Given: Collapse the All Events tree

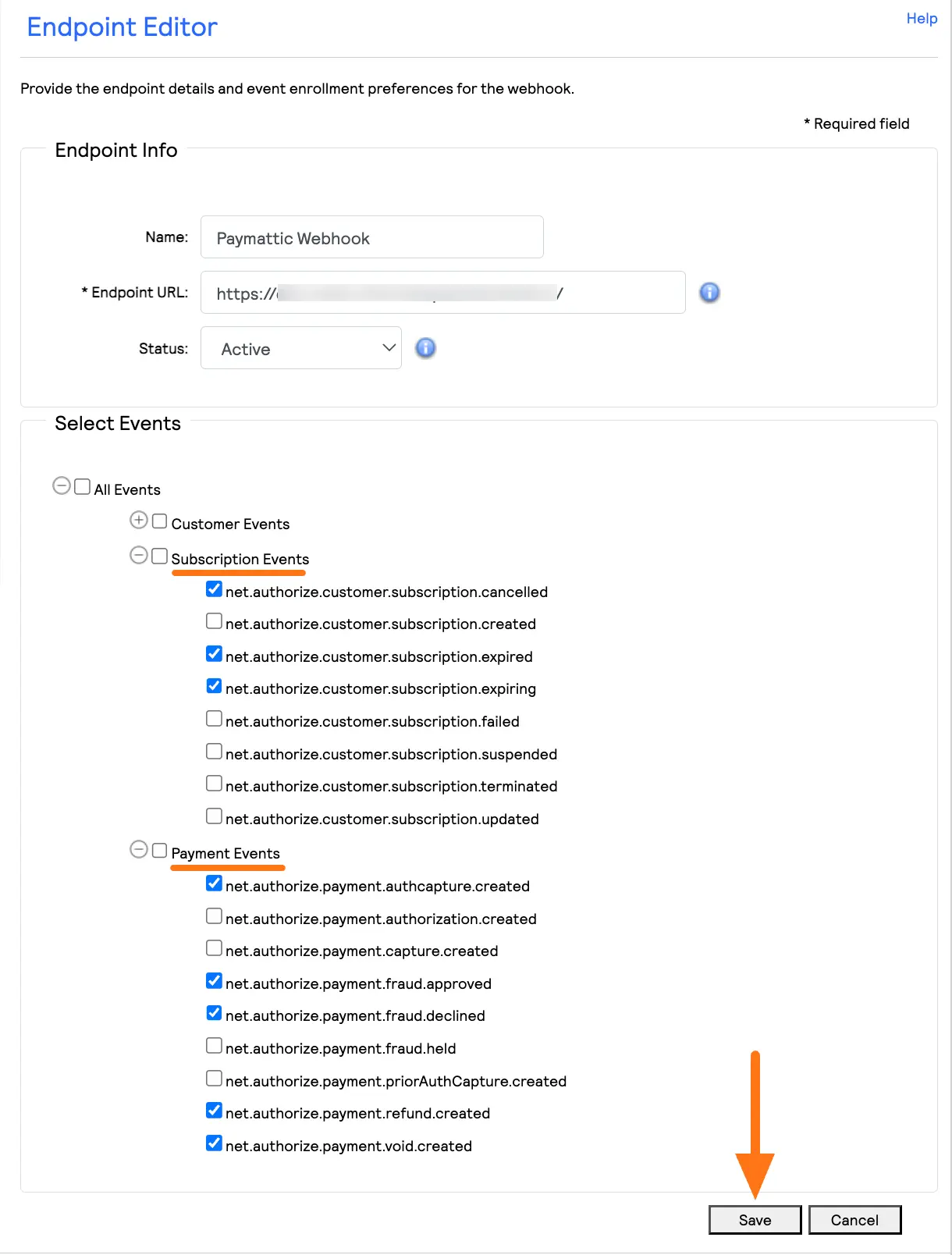Looking at the screenshot, I should pos(62,485).
